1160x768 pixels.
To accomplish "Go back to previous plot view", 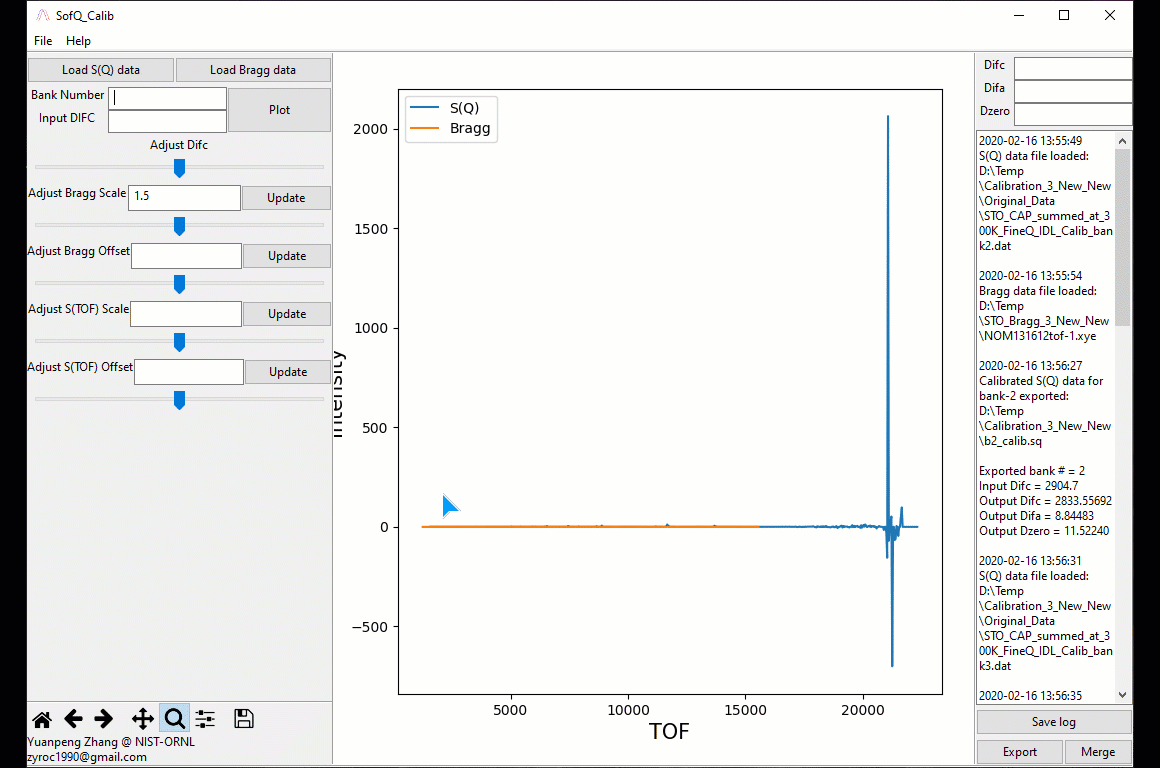I will pos(73,719).
